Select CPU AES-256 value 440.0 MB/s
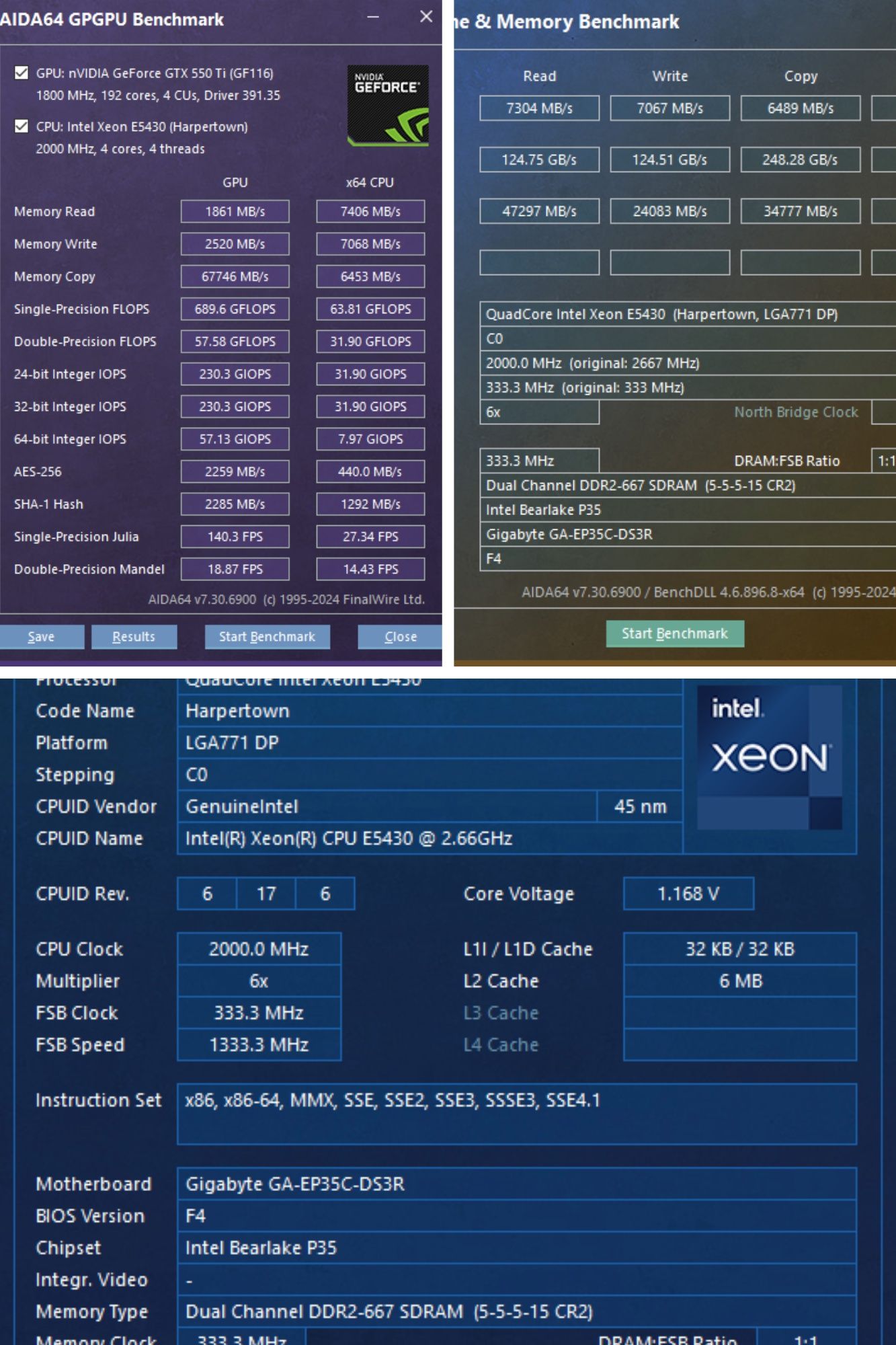Viewport: 896px width, 1345px height. (370, 471)
